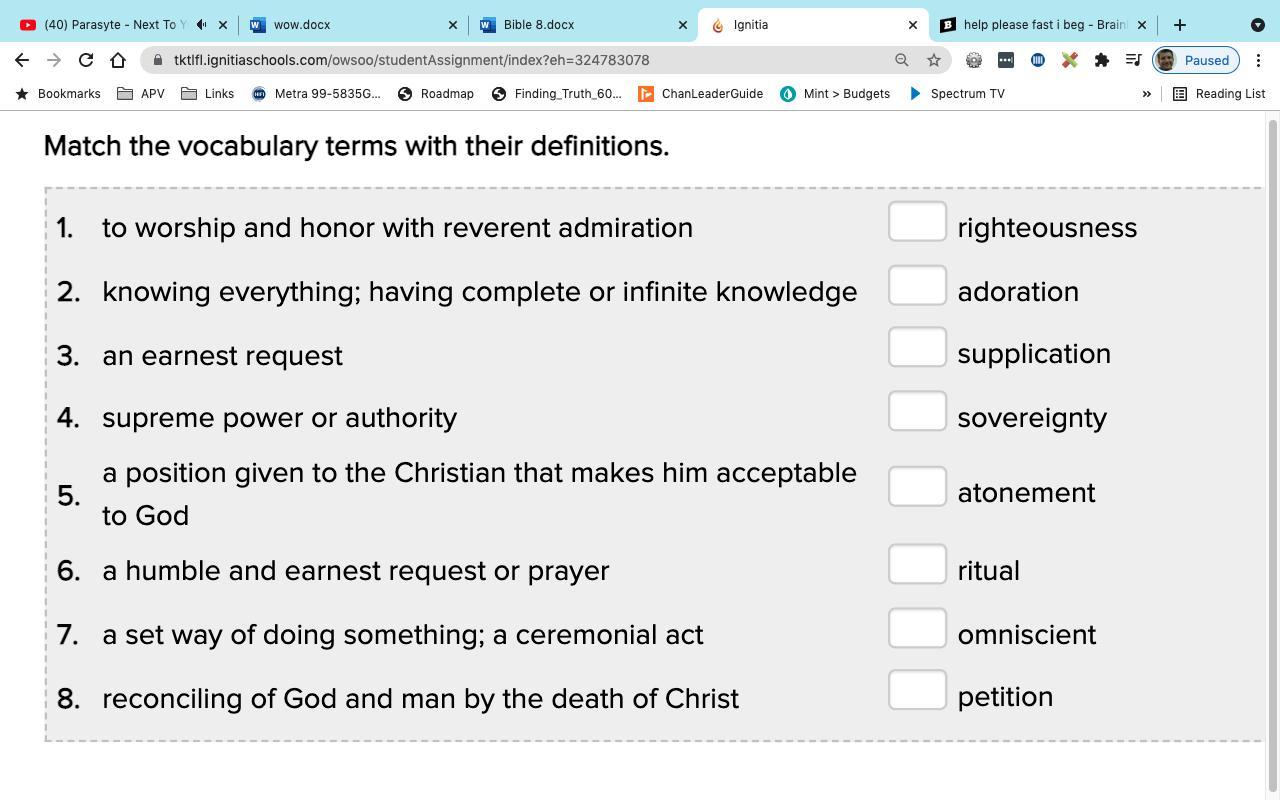Mute the Parasyte tab audio icon
The image size is (1280, 800).
pyautogui.click(x=202, y=25)
